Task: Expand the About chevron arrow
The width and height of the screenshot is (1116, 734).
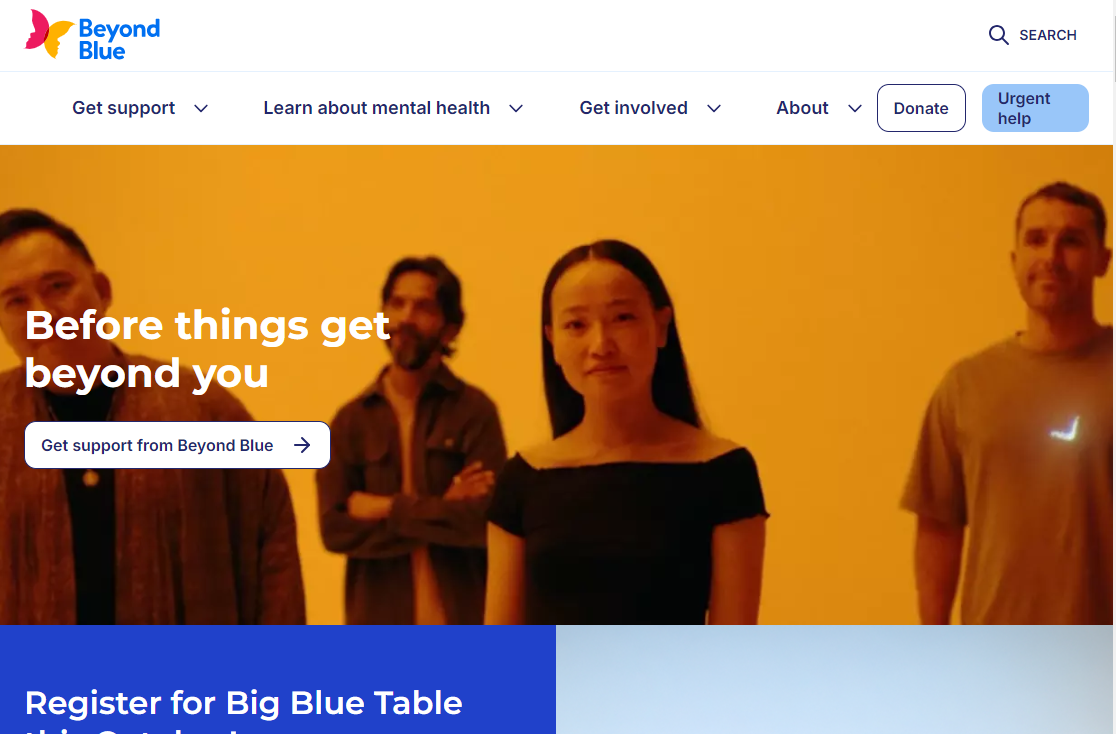Action: point(855,108)
